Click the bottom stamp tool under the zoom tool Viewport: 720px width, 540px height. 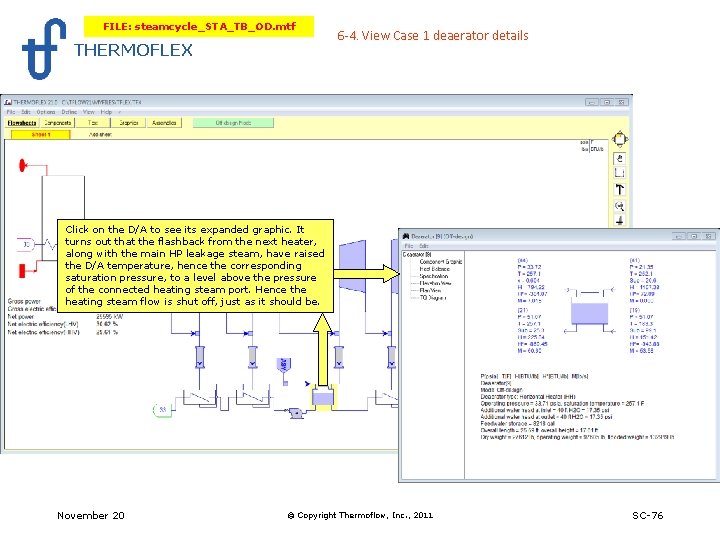(619, 221)
